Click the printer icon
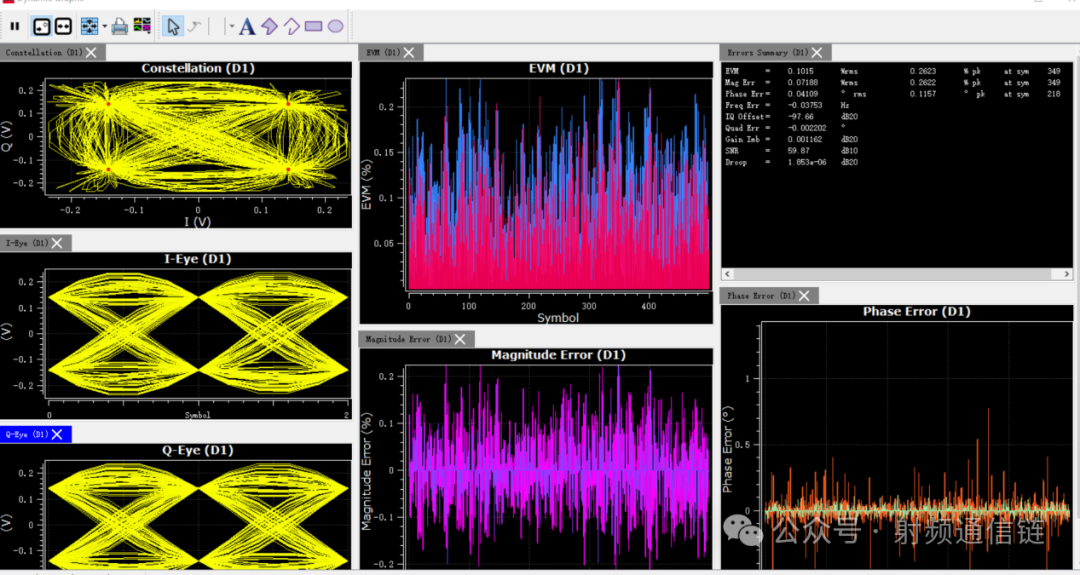The height and width of the screenshot is (575, 1080). click(120, 26)
